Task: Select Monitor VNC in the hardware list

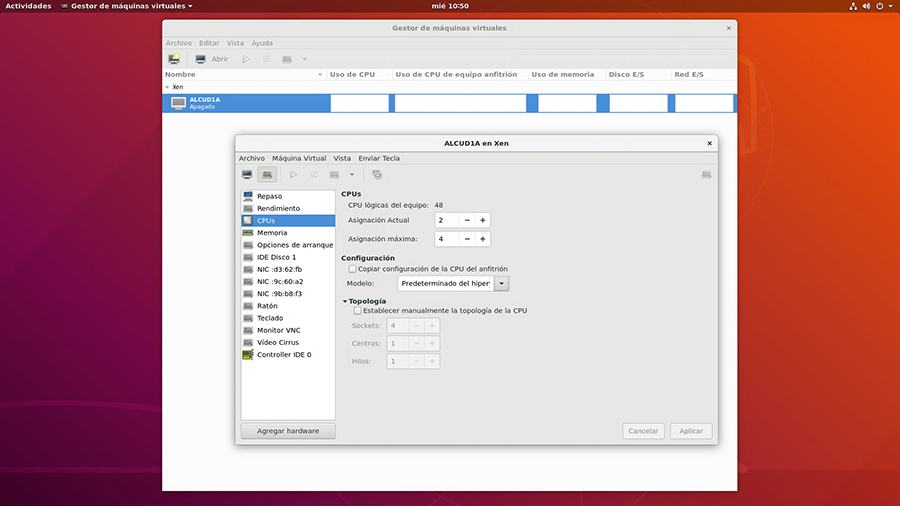Action: [288, 330]
